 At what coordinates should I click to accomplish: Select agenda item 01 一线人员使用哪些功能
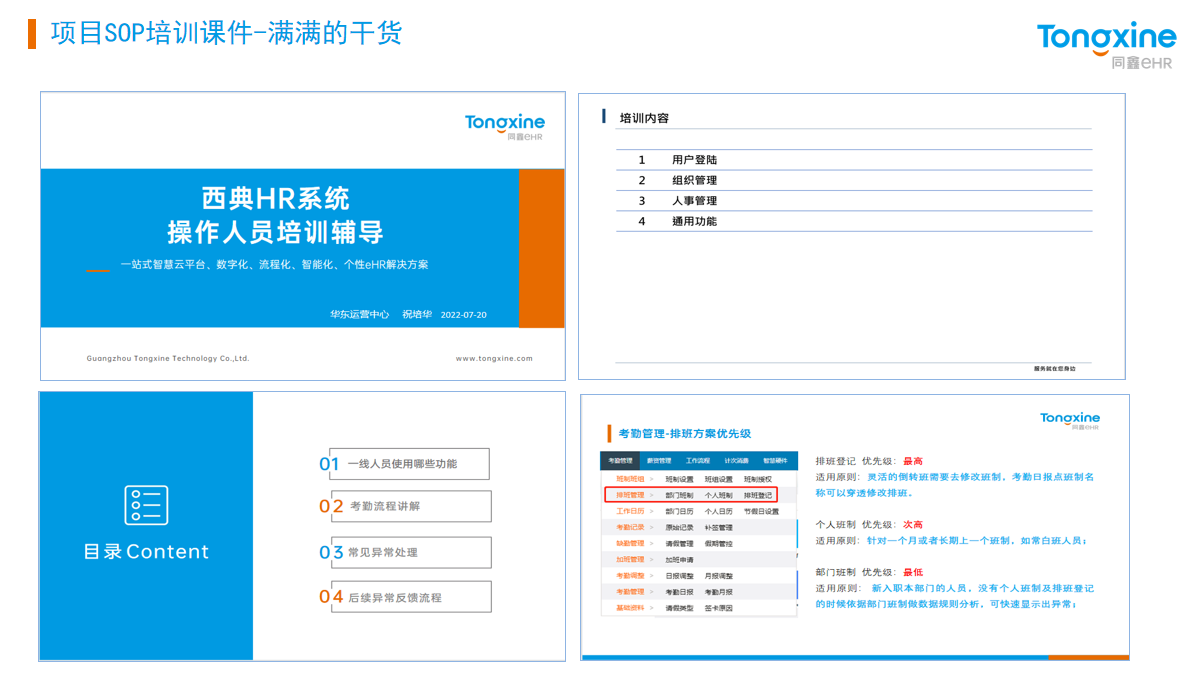point(404,464)
